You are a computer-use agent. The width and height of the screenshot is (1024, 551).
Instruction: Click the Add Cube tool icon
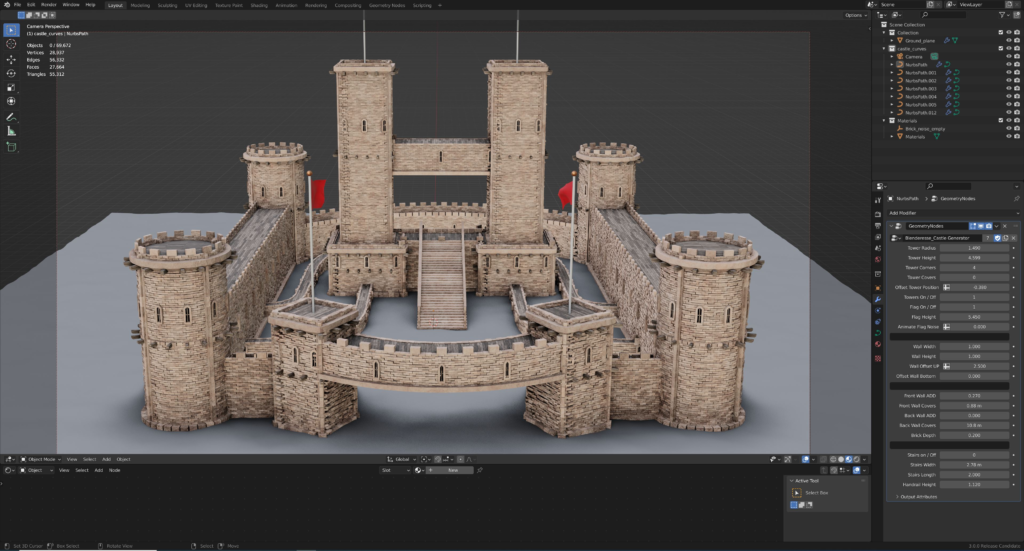11,147
